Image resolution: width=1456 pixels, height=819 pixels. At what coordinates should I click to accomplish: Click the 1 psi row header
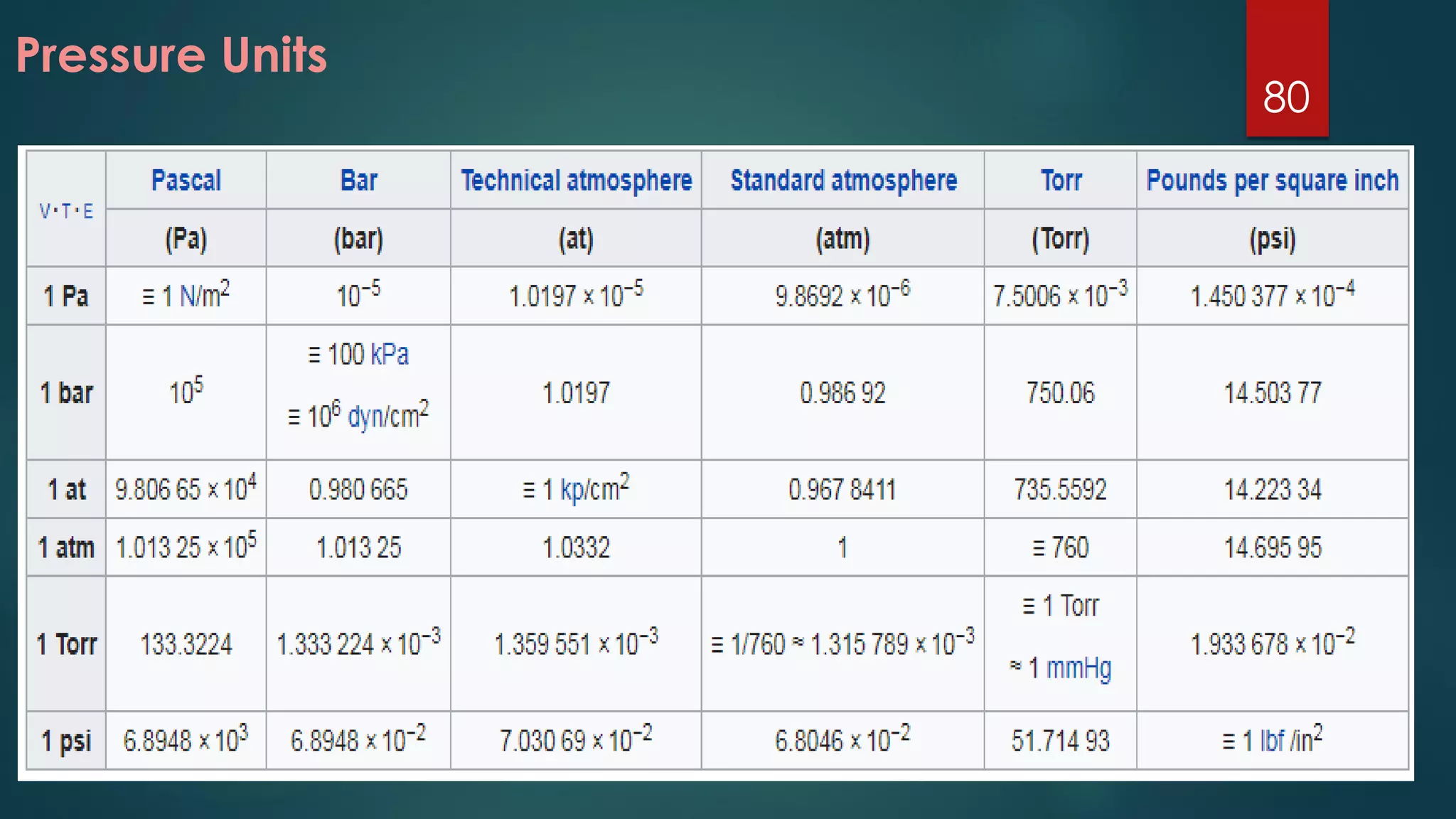click(66, 741)
